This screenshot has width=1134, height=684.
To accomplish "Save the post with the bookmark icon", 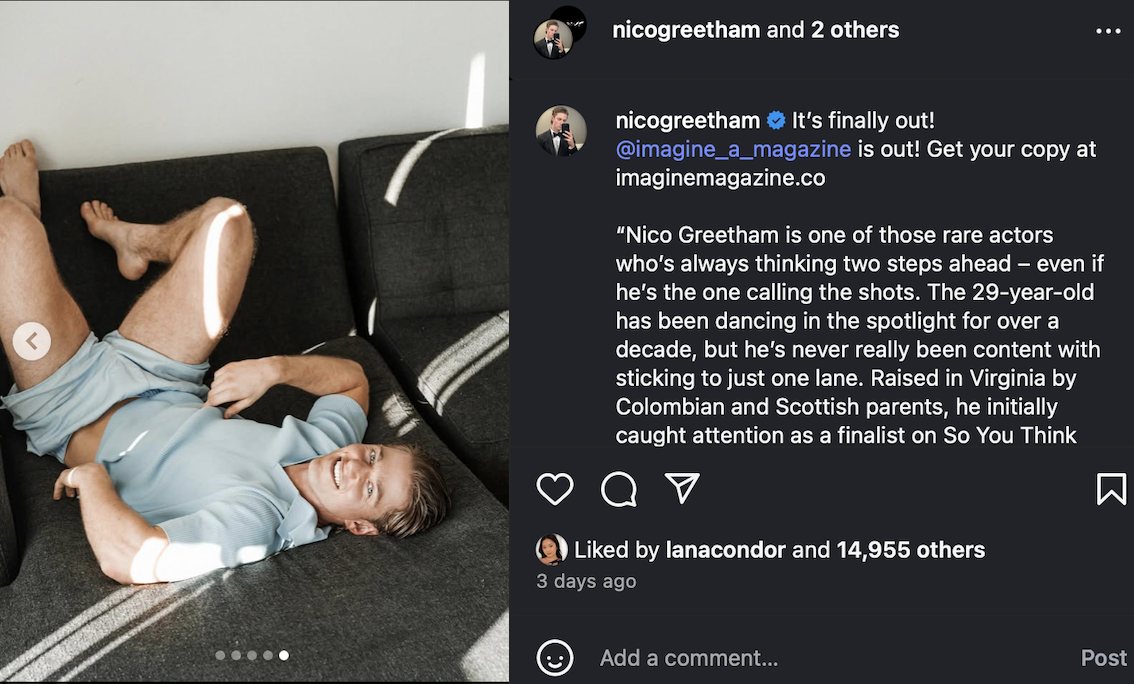I will tap(1111, 489).
